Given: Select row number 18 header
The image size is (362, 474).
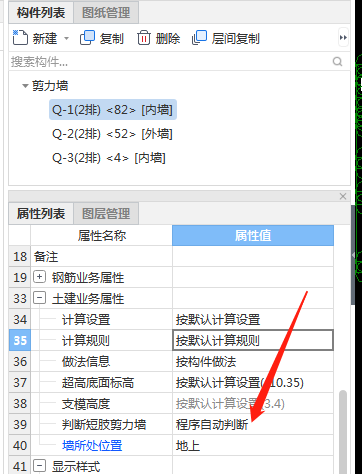Looking at the screenshot, I should coord(20,257).
